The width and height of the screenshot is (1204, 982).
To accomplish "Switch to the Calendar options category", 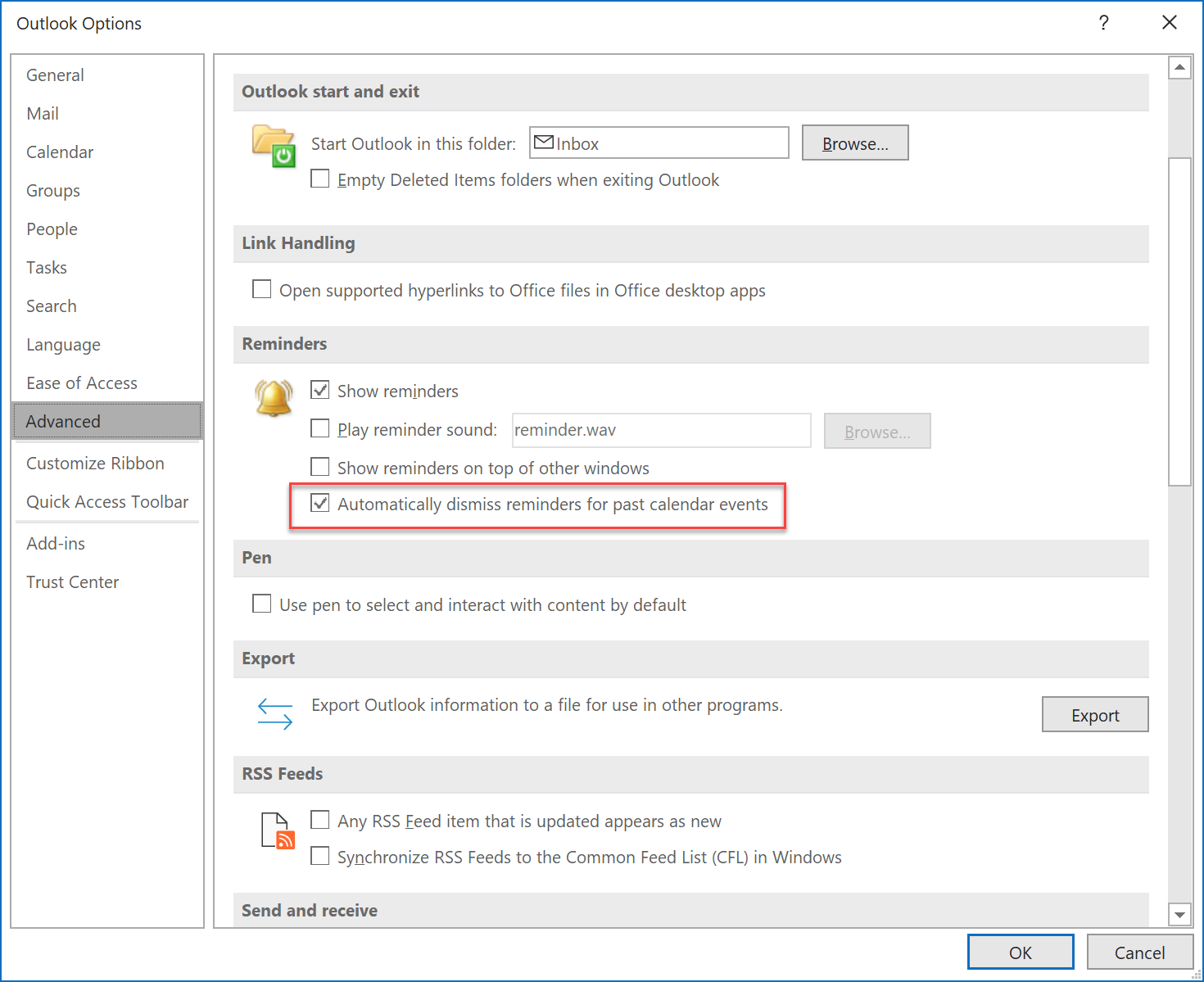I will coord(60,152).
